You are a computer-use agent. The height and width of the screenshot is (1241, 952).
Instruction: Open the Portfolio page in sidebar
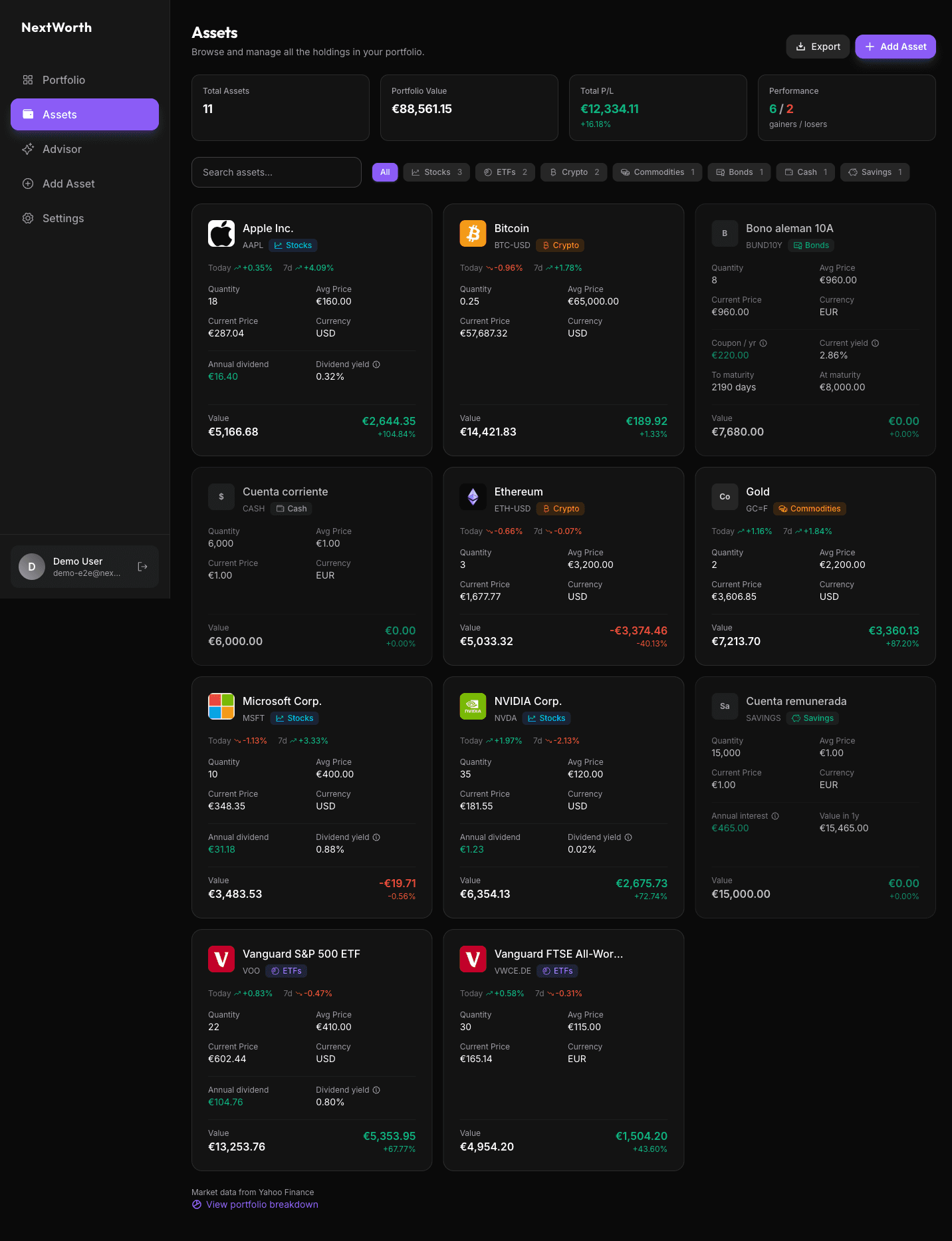84,80
